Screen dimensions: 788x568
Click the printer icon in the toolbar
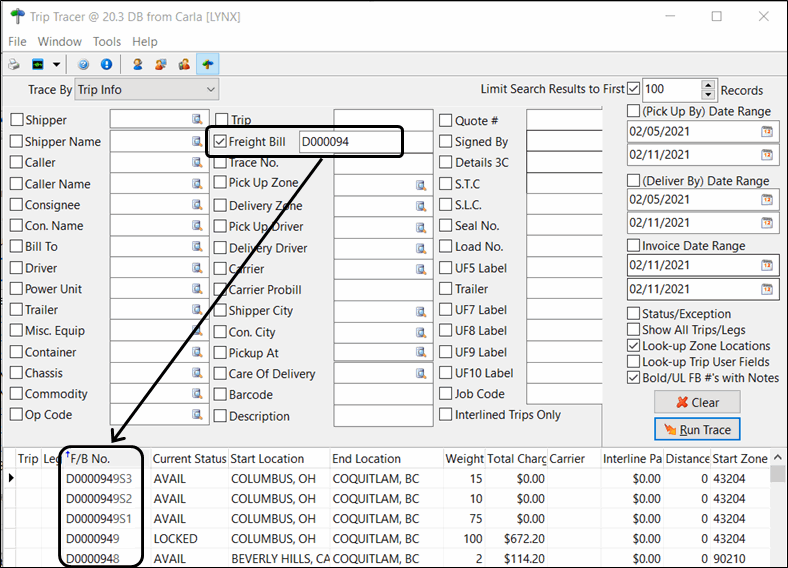pos(14,65)
